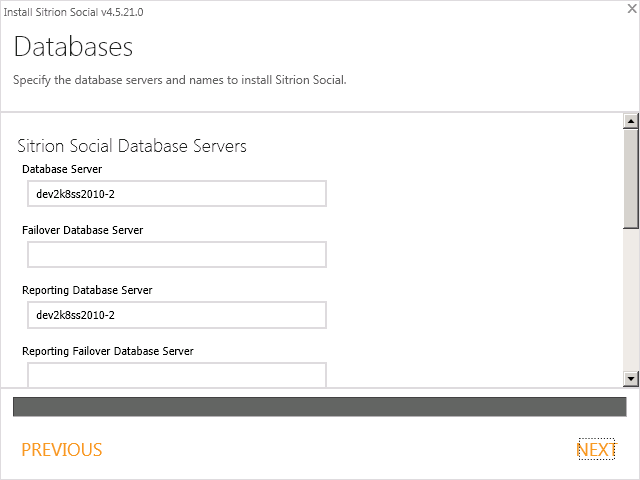The height and width of the screenshot is (480, 640).
Task: Click the "Reporting Failover Database Server" label
Action: tap(108, 351)
